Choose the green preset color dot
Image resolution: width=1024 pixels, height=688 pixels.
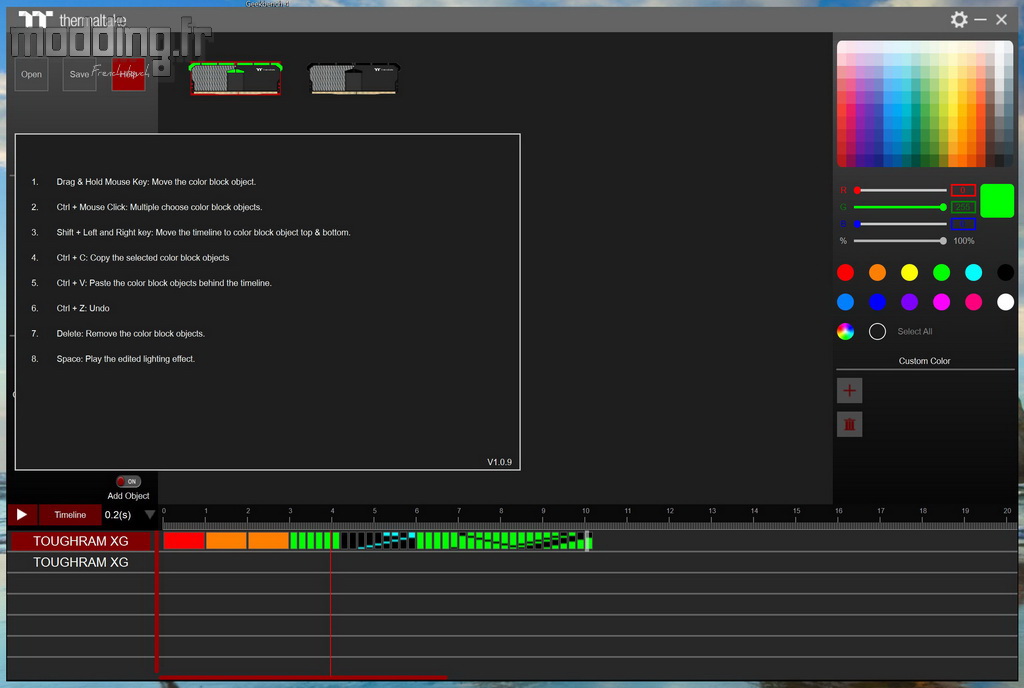tap(941, 272)
